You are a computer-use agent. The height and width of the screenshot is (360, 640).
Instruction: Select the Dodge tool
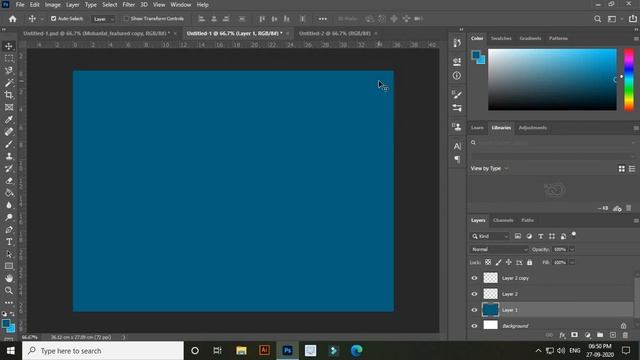click(x=9, y=218)
